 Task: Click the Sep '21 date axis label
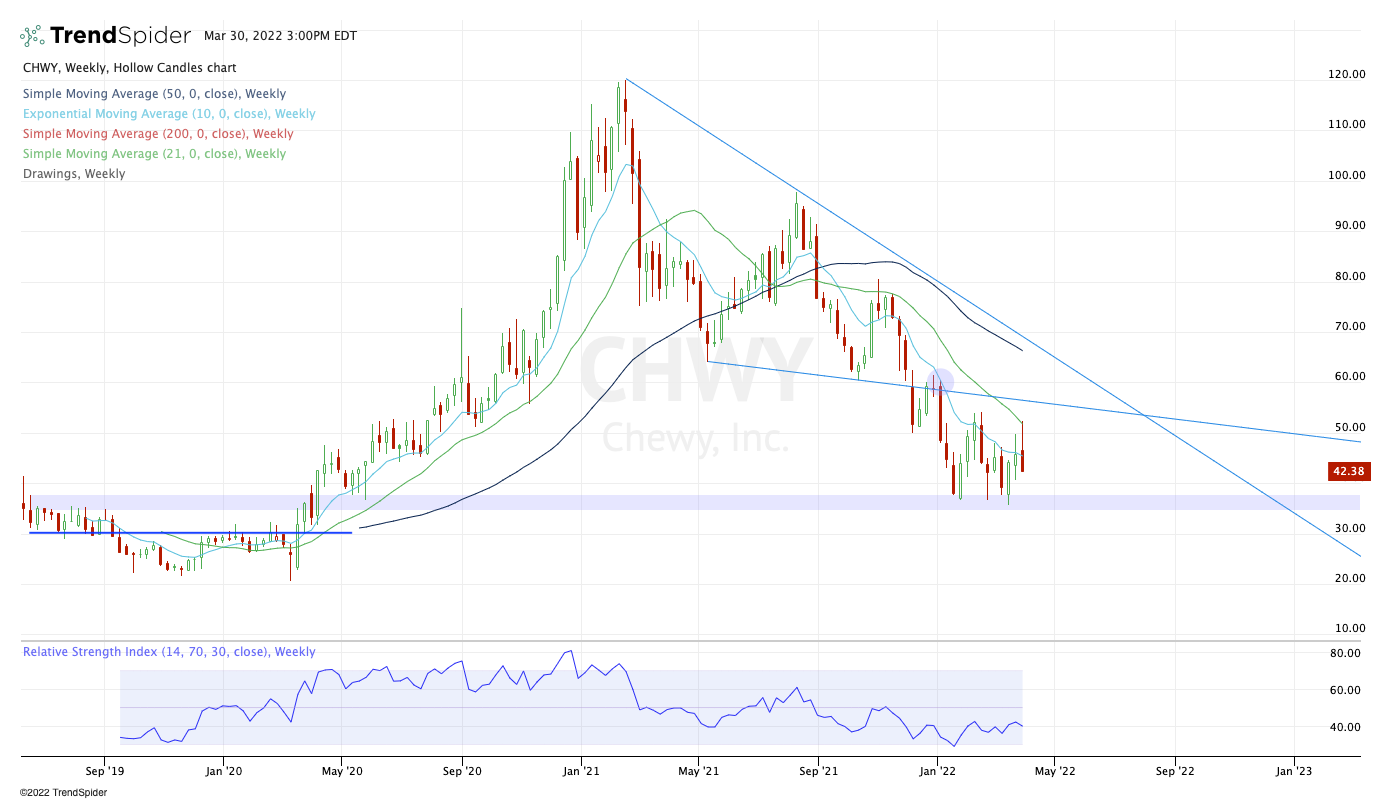[818, 772]
